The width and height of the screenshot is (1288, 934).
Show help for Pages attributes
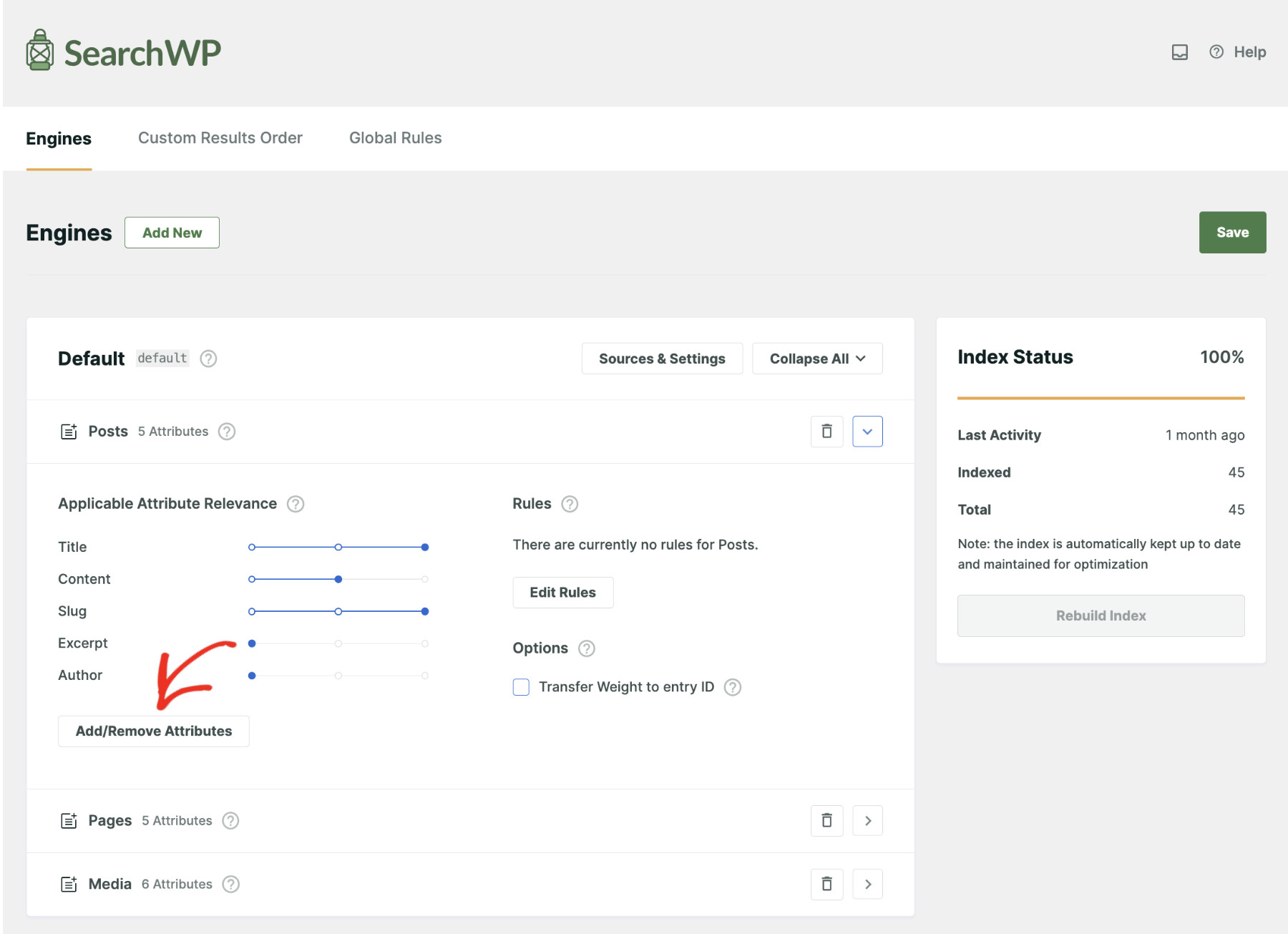pos(230,821)
